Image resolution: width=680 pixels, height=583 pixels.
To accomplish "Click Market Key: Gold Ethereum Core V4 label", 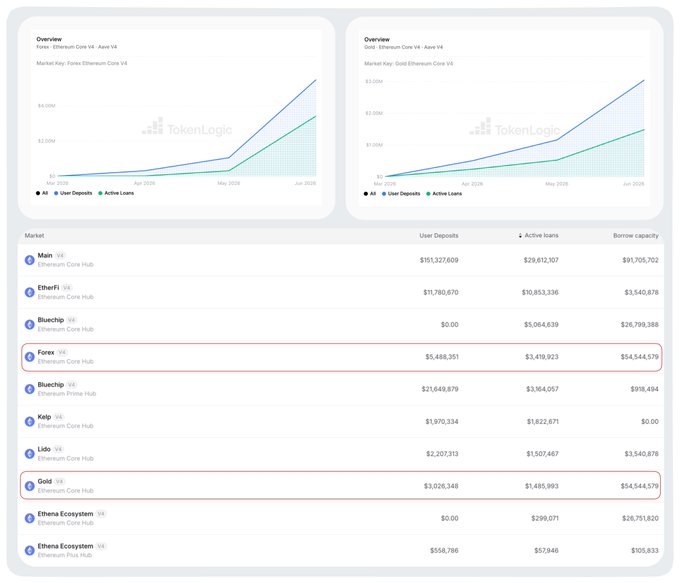I will tap(408, 64).
